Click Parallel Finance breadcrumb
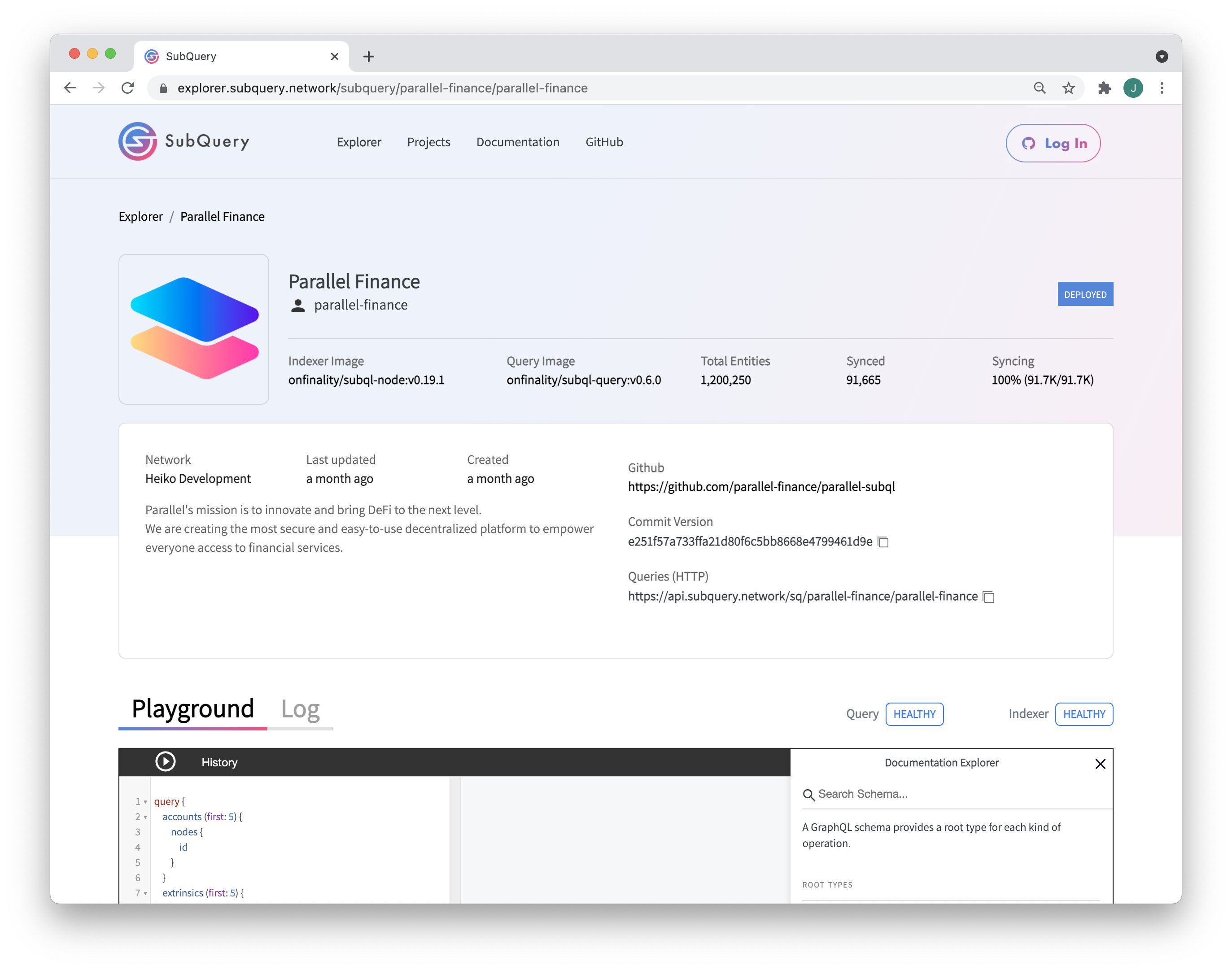The image size is (1232, 970). (223, 216)
